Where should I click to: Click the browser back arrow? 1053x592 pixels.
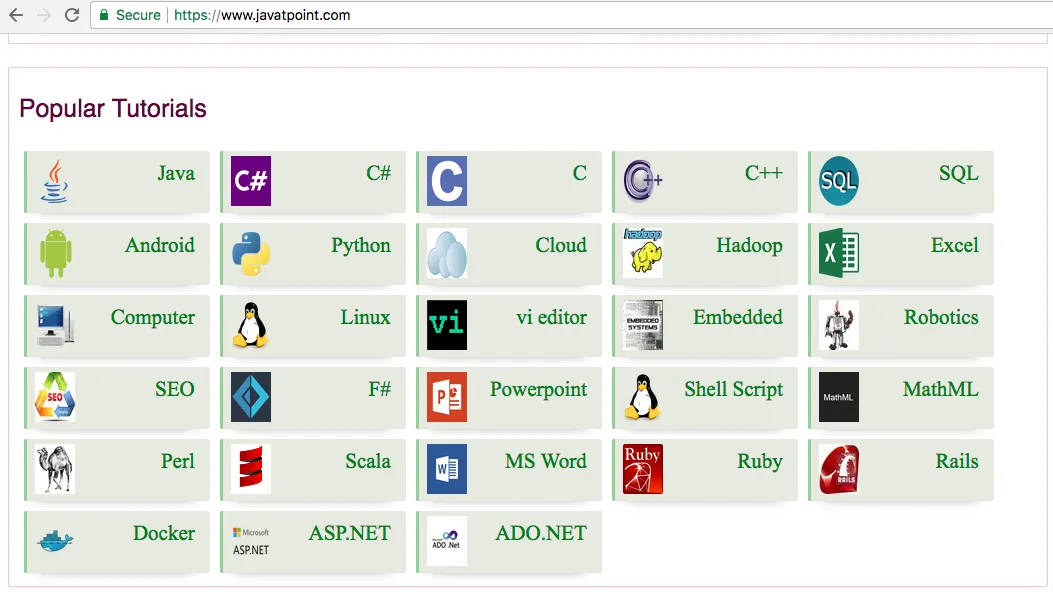point(16,15)
